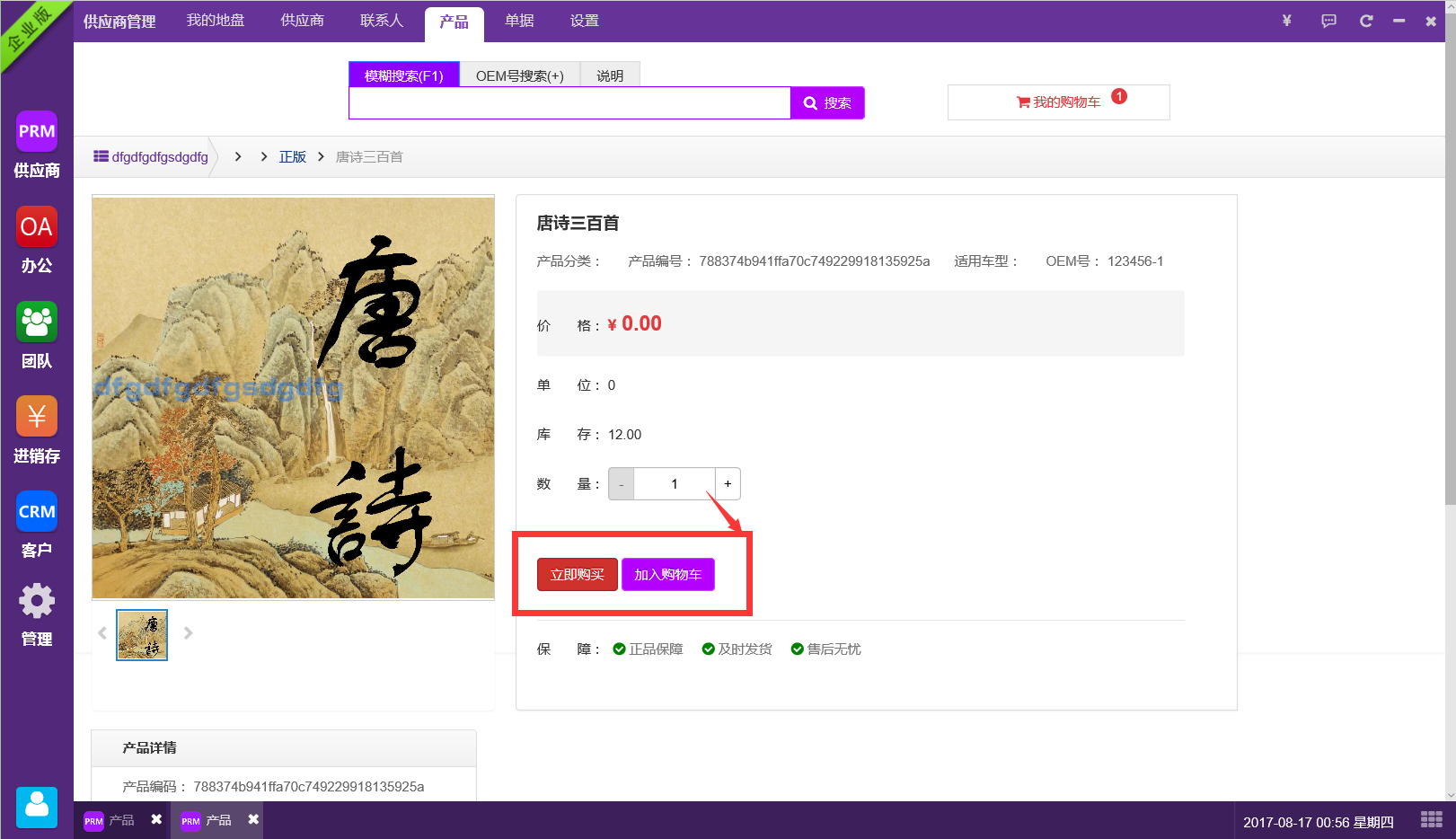Screen dimensions: 1456x839
Task: Close the second 产品 taskbar tab
Action: pyautogui.click(x=253, y=819)
